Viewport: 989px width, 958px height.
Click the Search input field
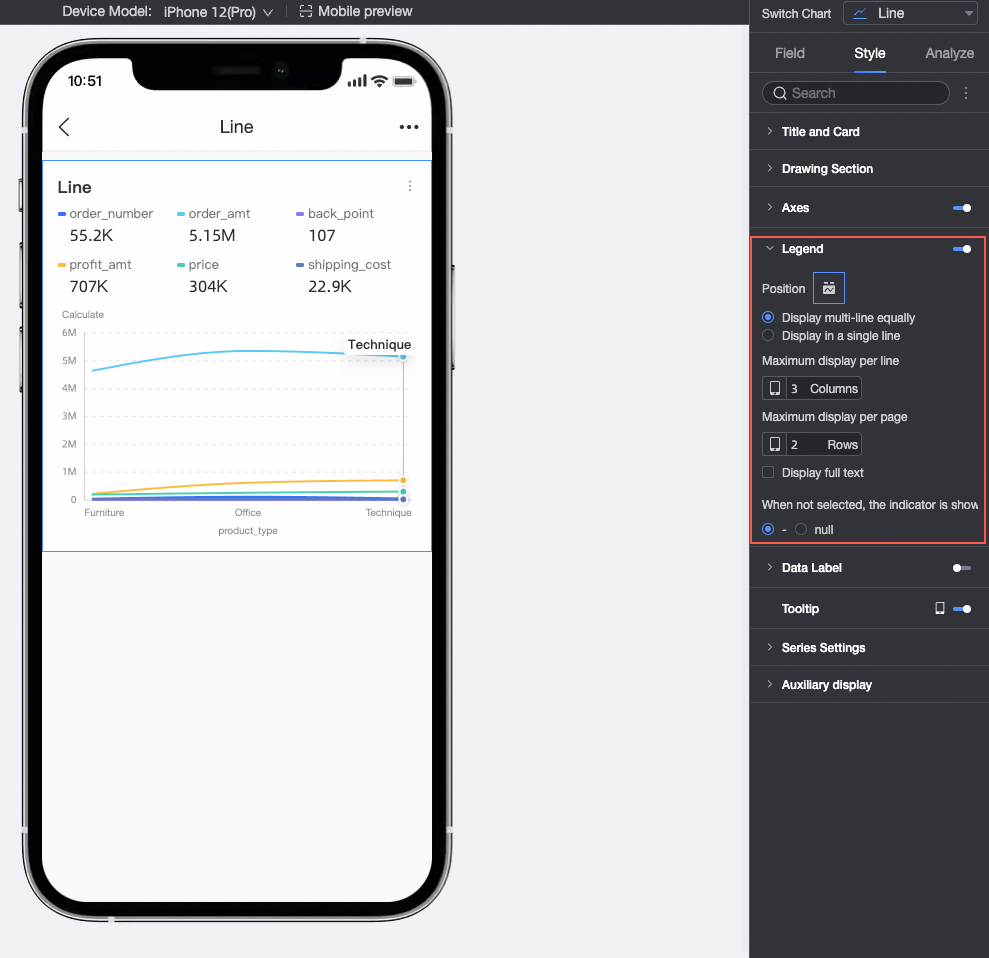tap(856, 93)
